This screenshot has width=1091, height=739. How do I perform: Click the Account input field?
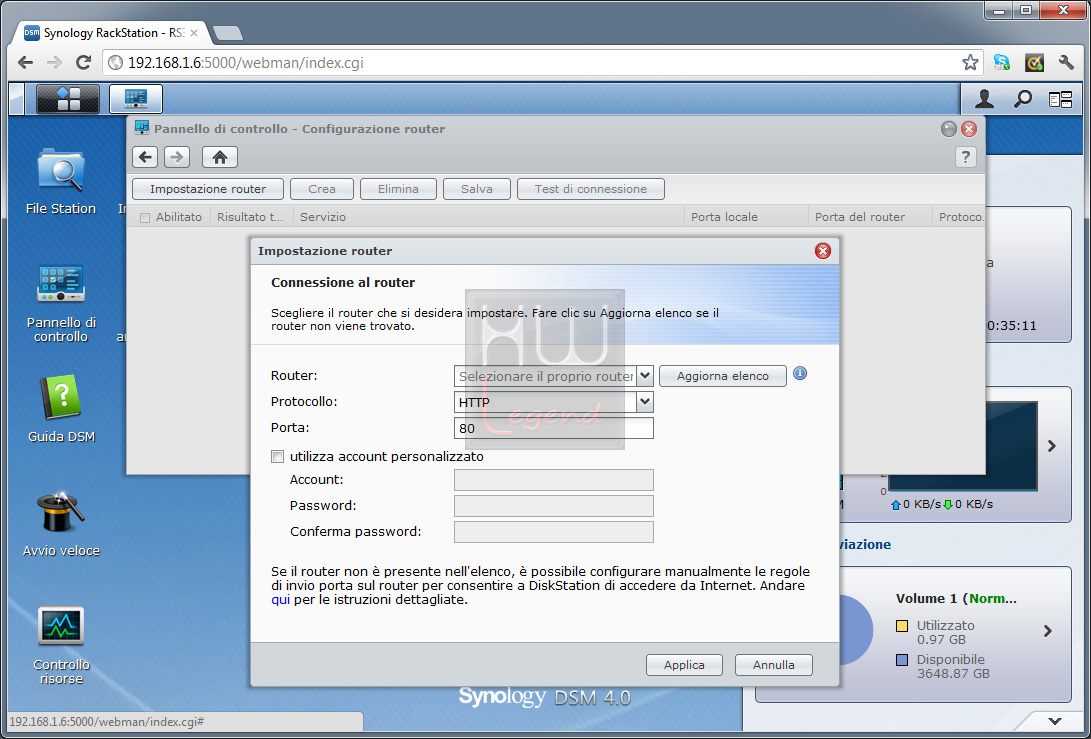554,480
